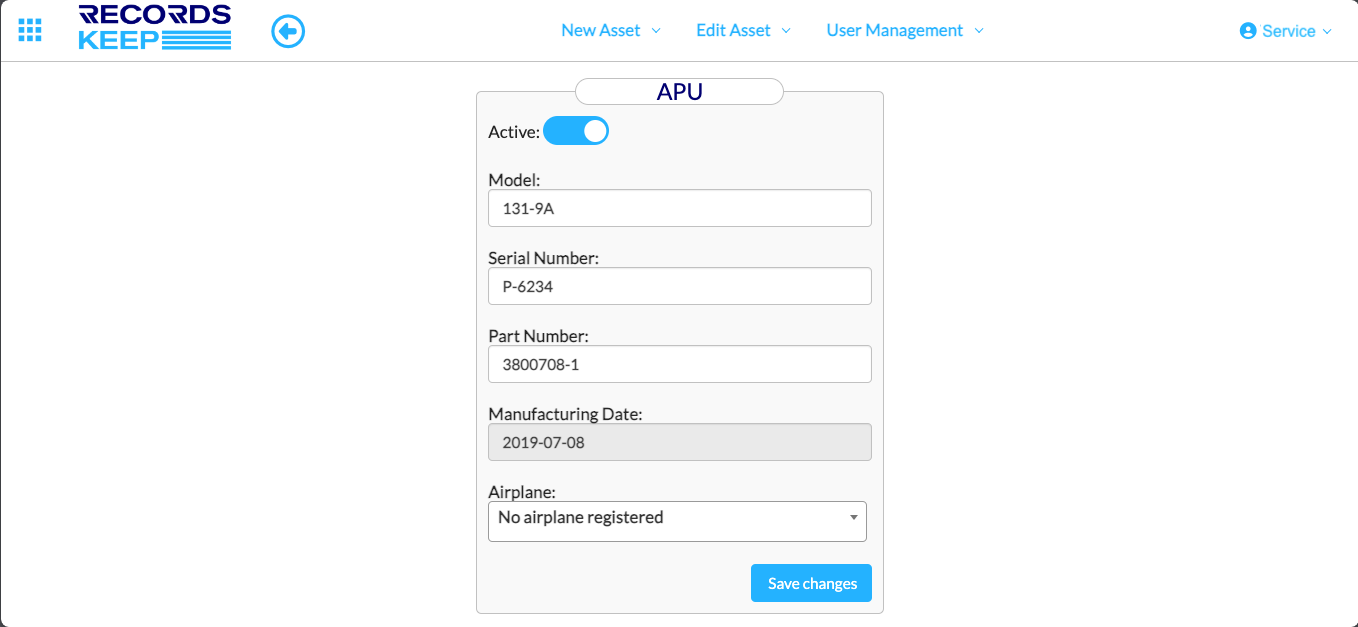Open the User Management menu

tap(894, 31)
